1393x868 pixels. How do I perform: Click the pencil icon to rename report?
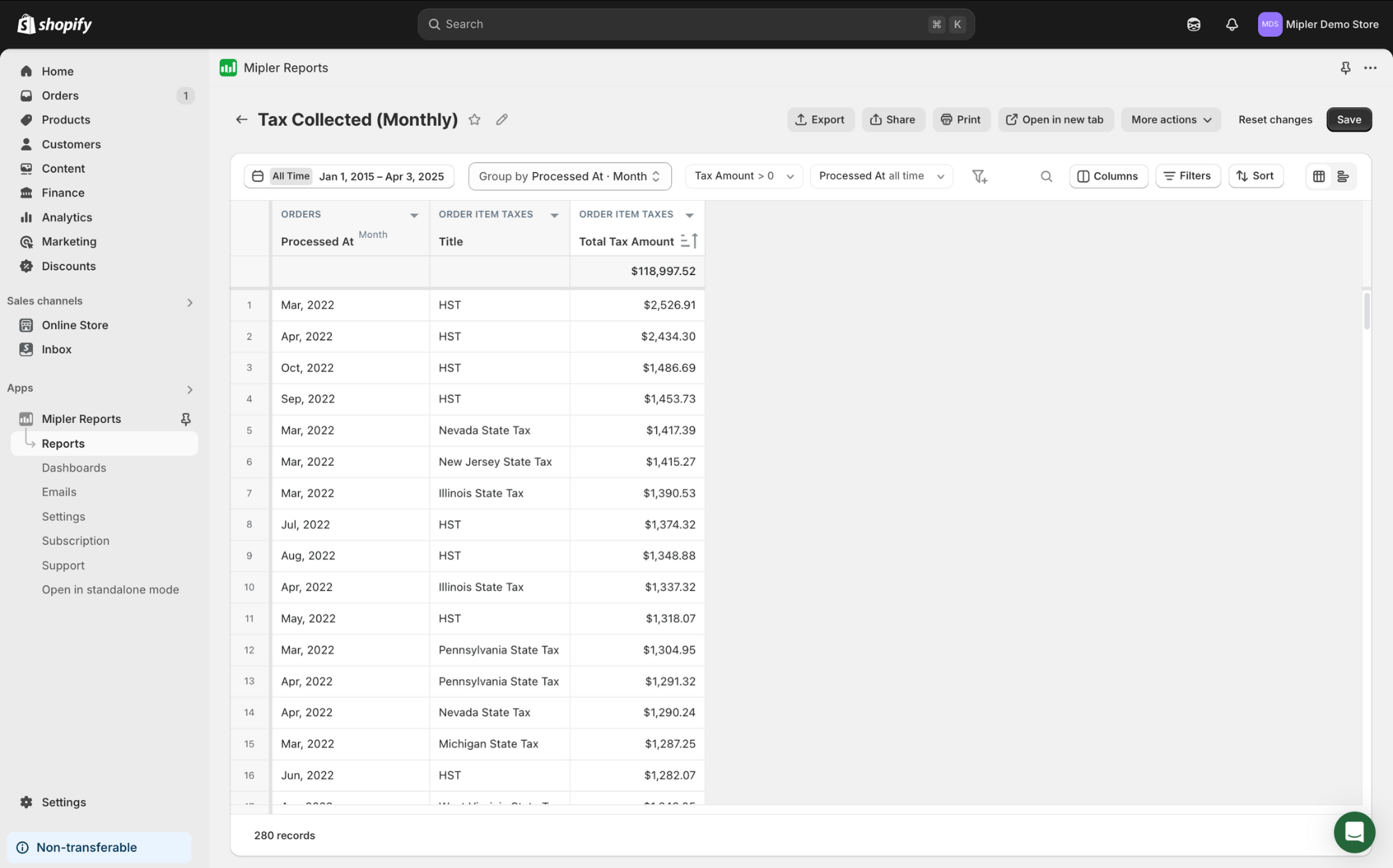point(502,119)
